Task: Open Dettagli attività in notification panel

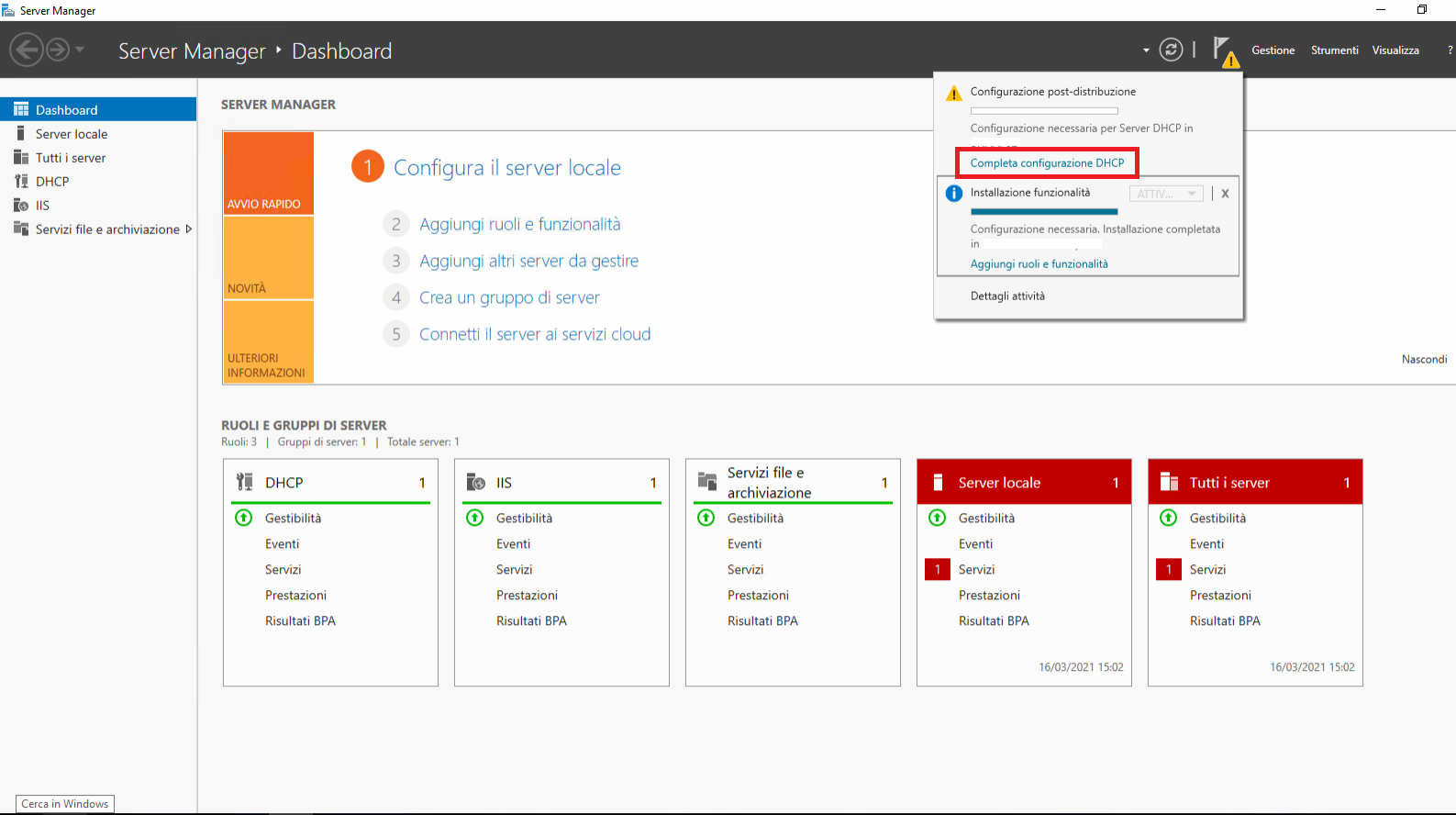Action: point(1007,296)
